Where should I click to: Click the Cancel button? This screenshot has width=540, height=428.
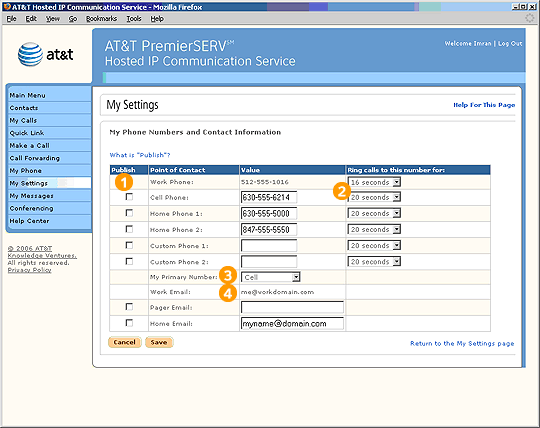point(125,342)
